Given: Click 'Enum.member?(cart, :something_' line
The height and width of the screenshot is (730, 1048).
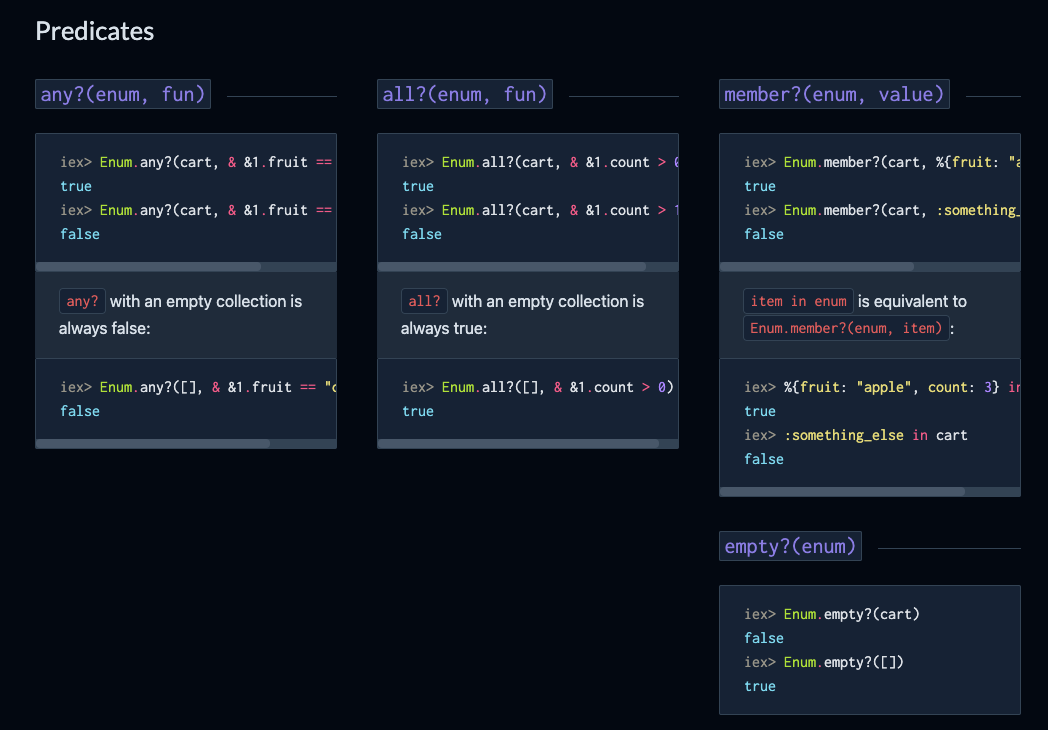Looking at the screenshot, I should [882, 210].
